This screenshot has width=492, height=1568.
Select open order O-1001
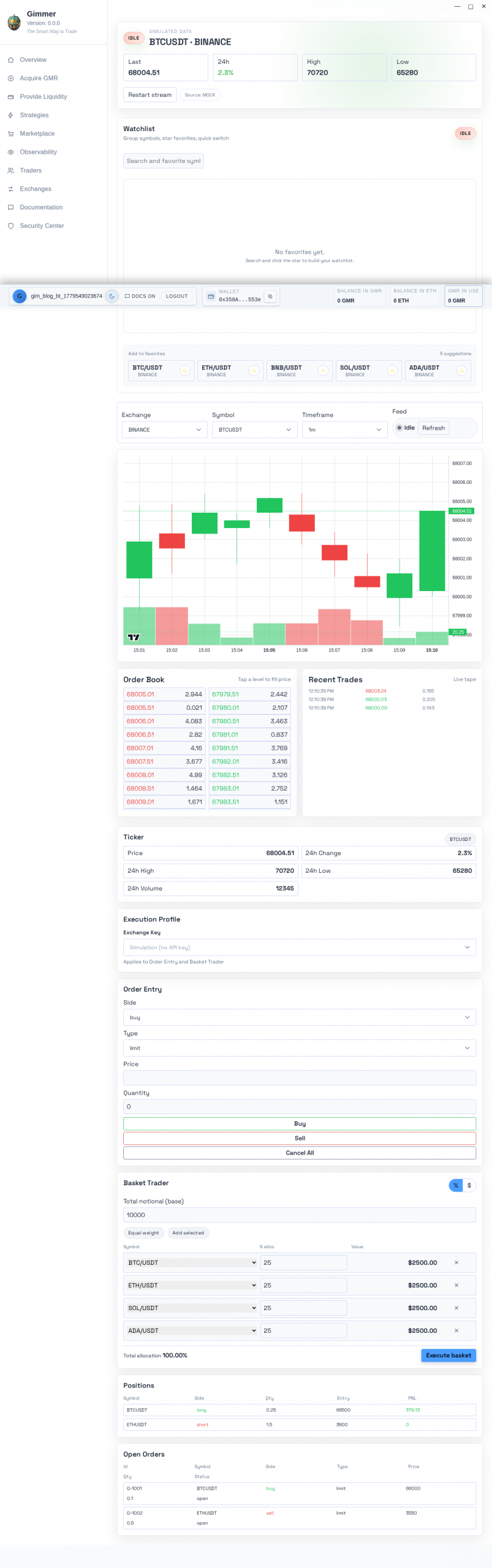(300, 1493)
